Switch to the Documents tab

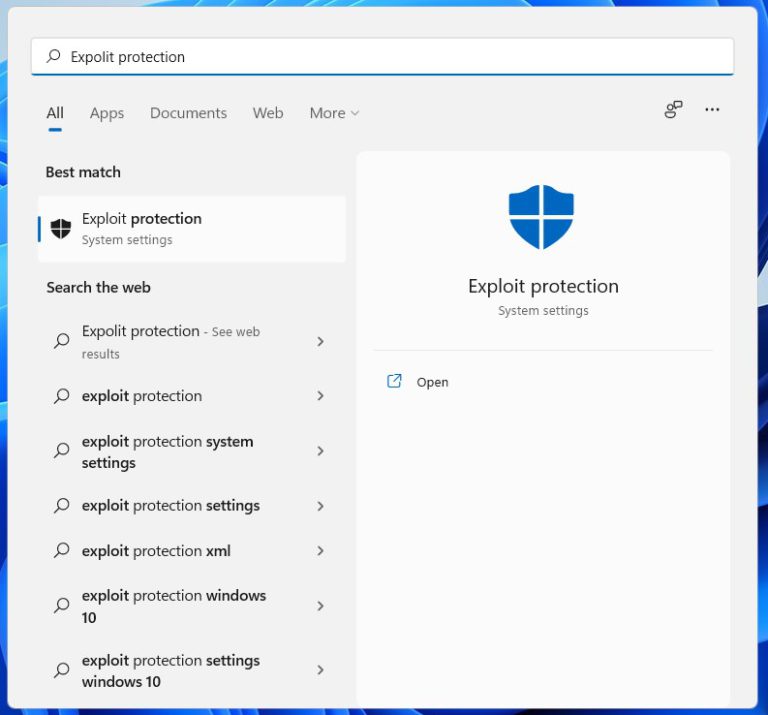click(x=188, y=113)
